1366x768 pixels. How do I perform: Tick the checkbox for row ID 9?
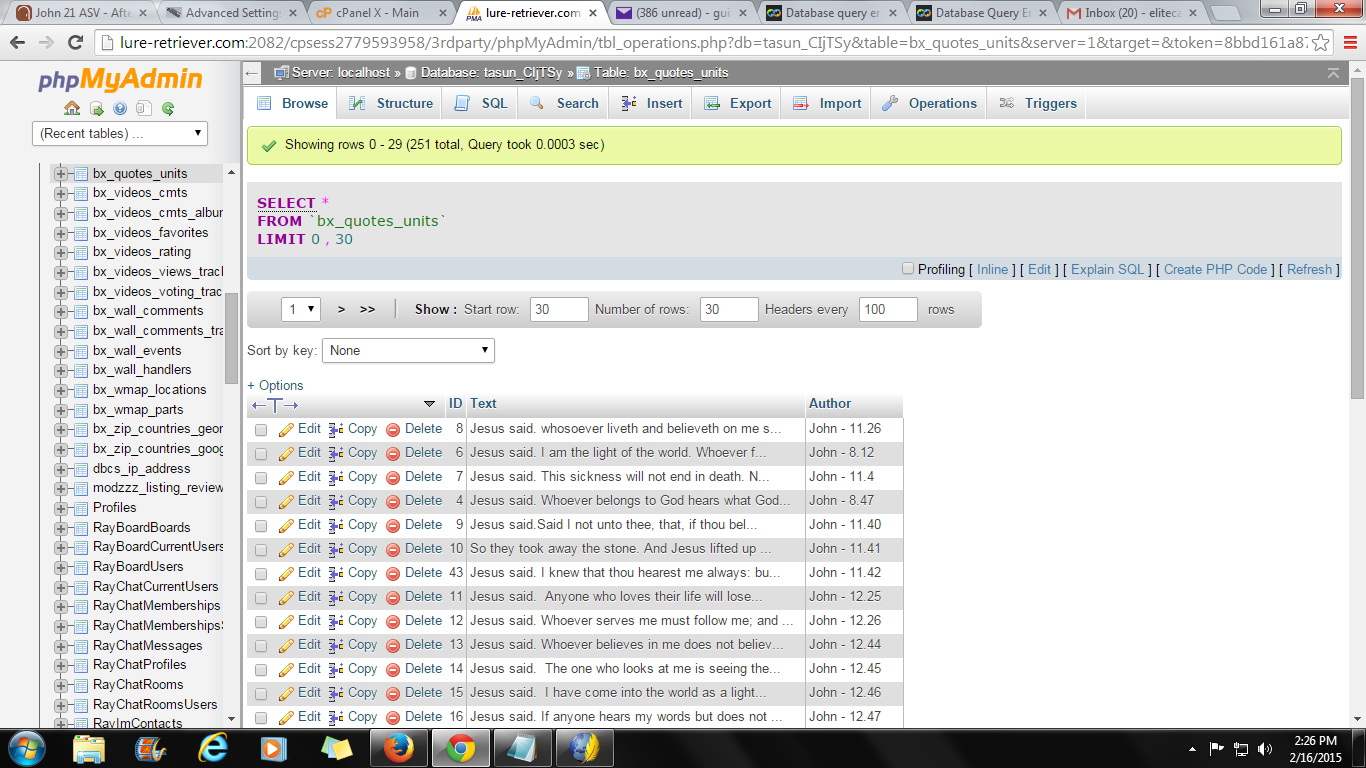pos(261,526)
